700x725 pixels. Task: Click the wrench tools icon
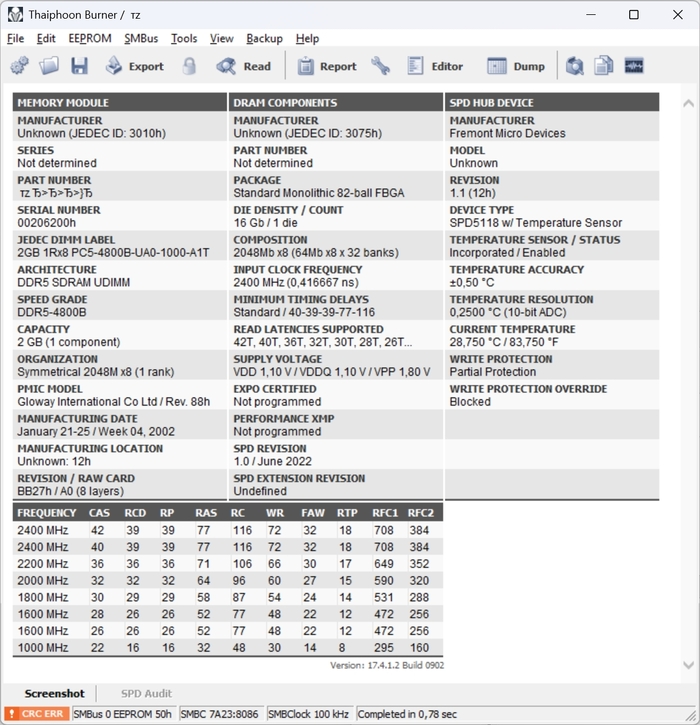380,66
